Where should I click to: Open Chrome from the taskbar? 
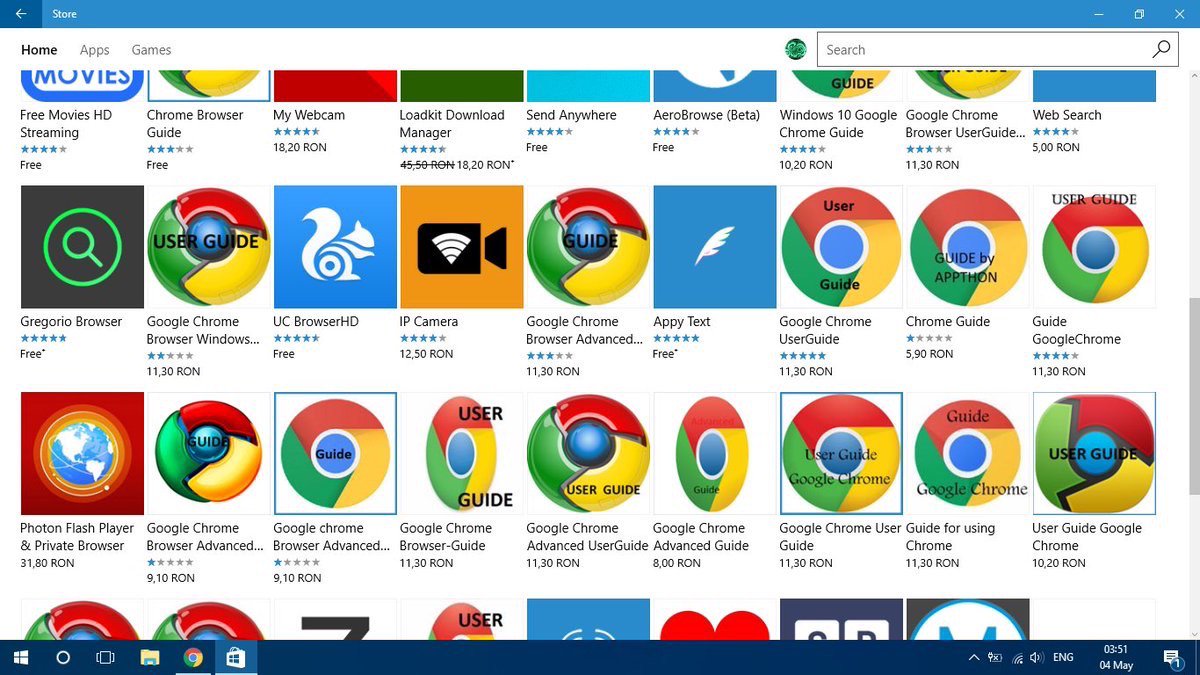point(194,657)
